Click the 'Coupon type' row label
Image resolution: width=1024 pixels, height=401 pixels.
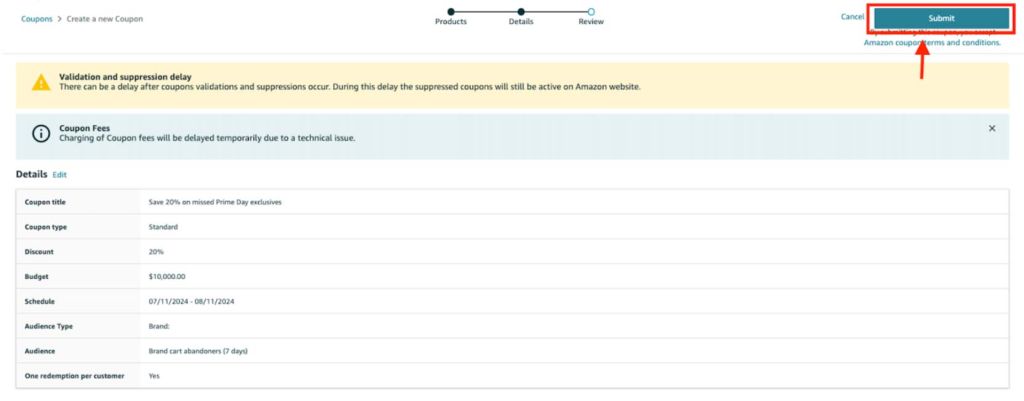click(46, 227)
